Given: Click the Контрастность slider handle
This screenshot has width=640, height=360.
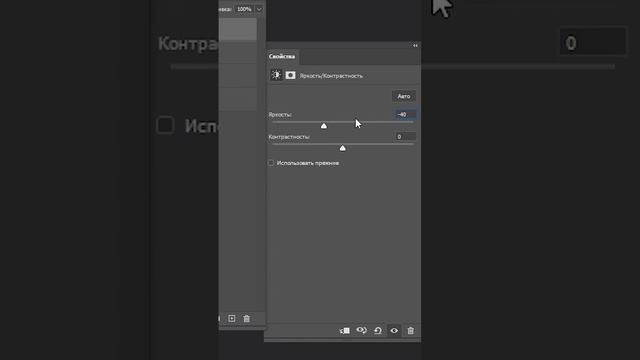Looking at the screenshot, I should pos(342,148).
